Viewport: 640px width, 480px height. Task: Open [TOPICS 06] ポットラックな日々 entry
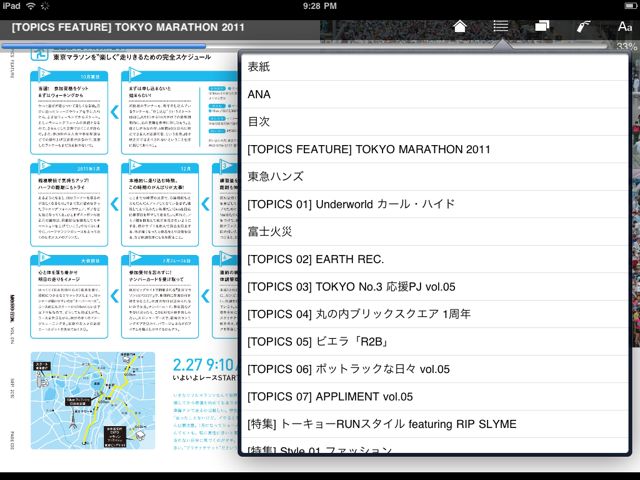click(x=435, y=369)
